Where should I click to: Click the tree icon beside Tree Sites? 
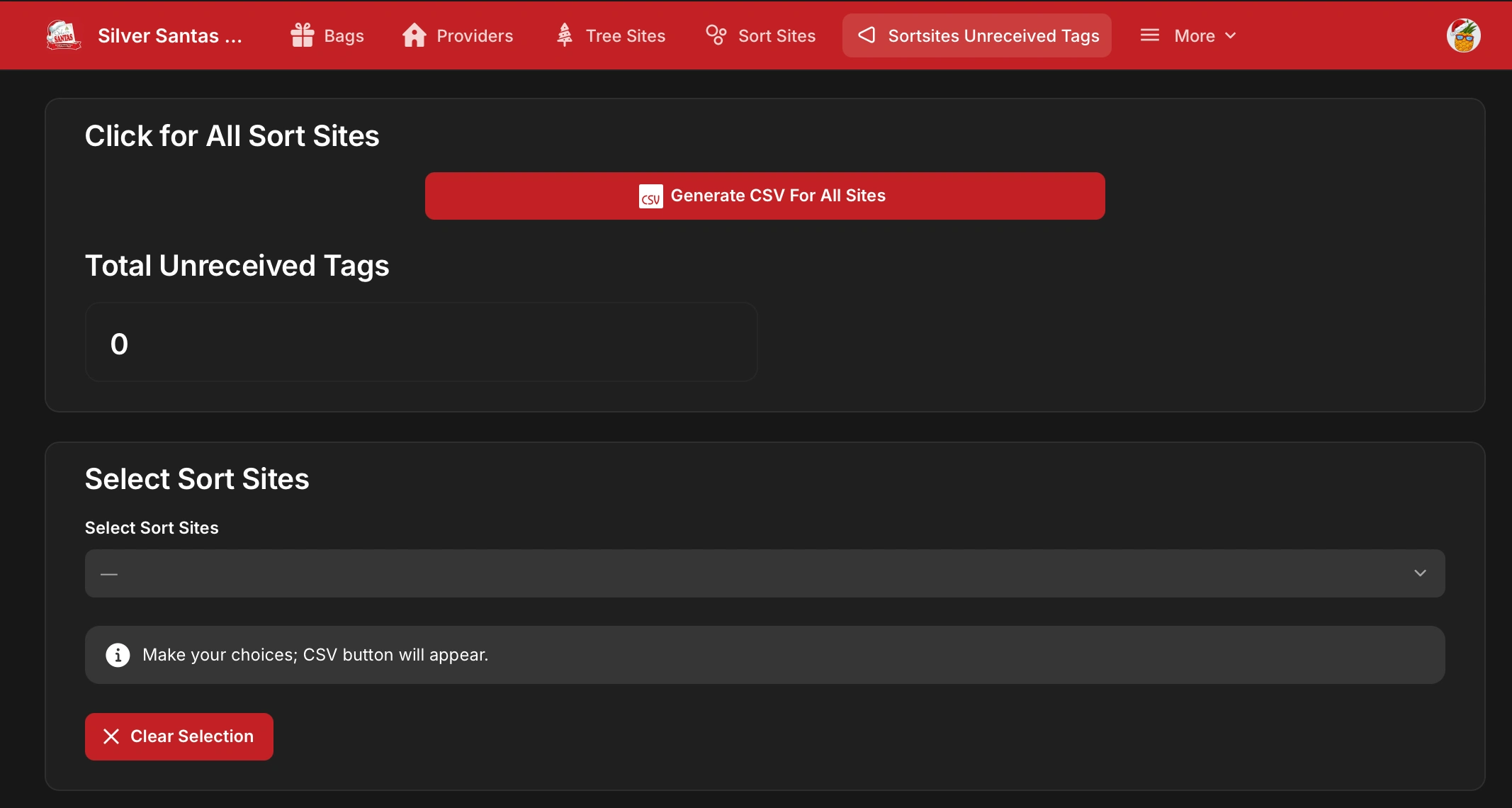565,35
